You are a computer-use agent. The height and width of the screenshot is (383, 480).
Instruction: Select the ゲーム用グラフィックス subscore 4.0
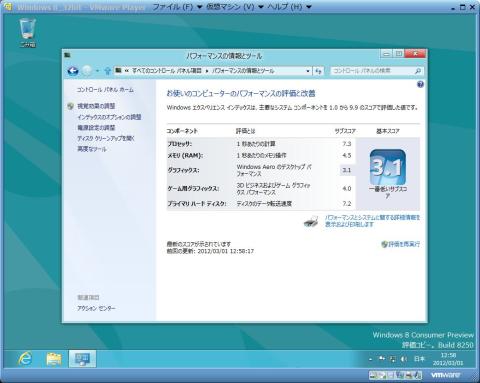(x=347, y=189)
